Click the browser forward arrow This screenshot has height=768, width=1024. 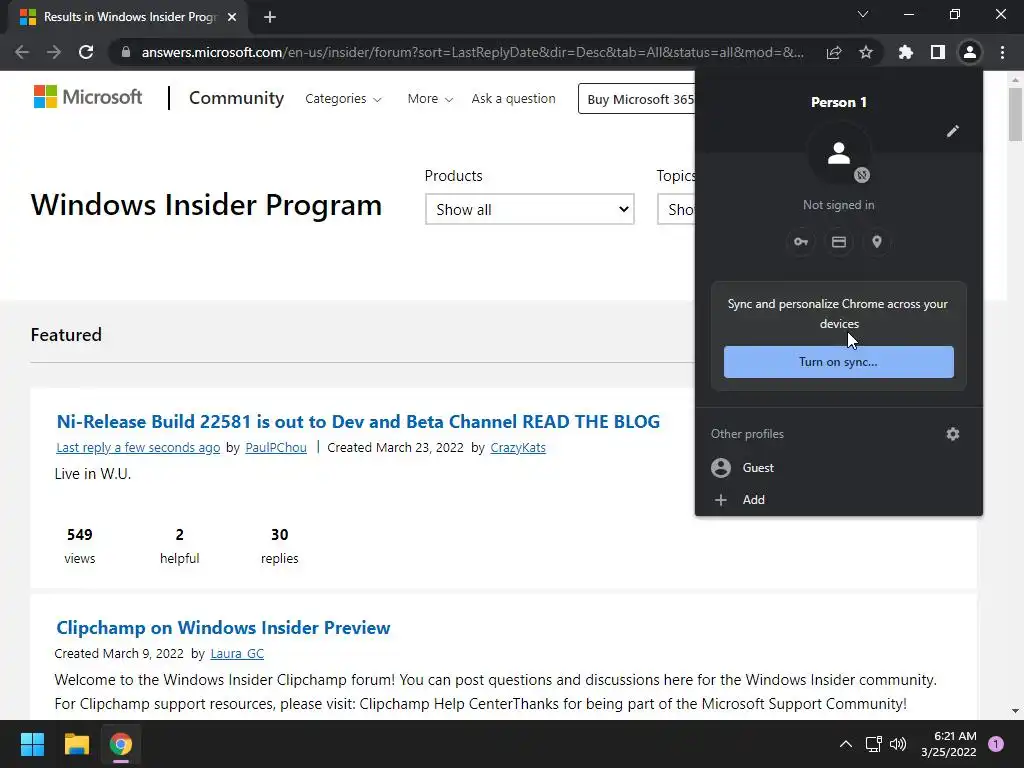point(54,52)
